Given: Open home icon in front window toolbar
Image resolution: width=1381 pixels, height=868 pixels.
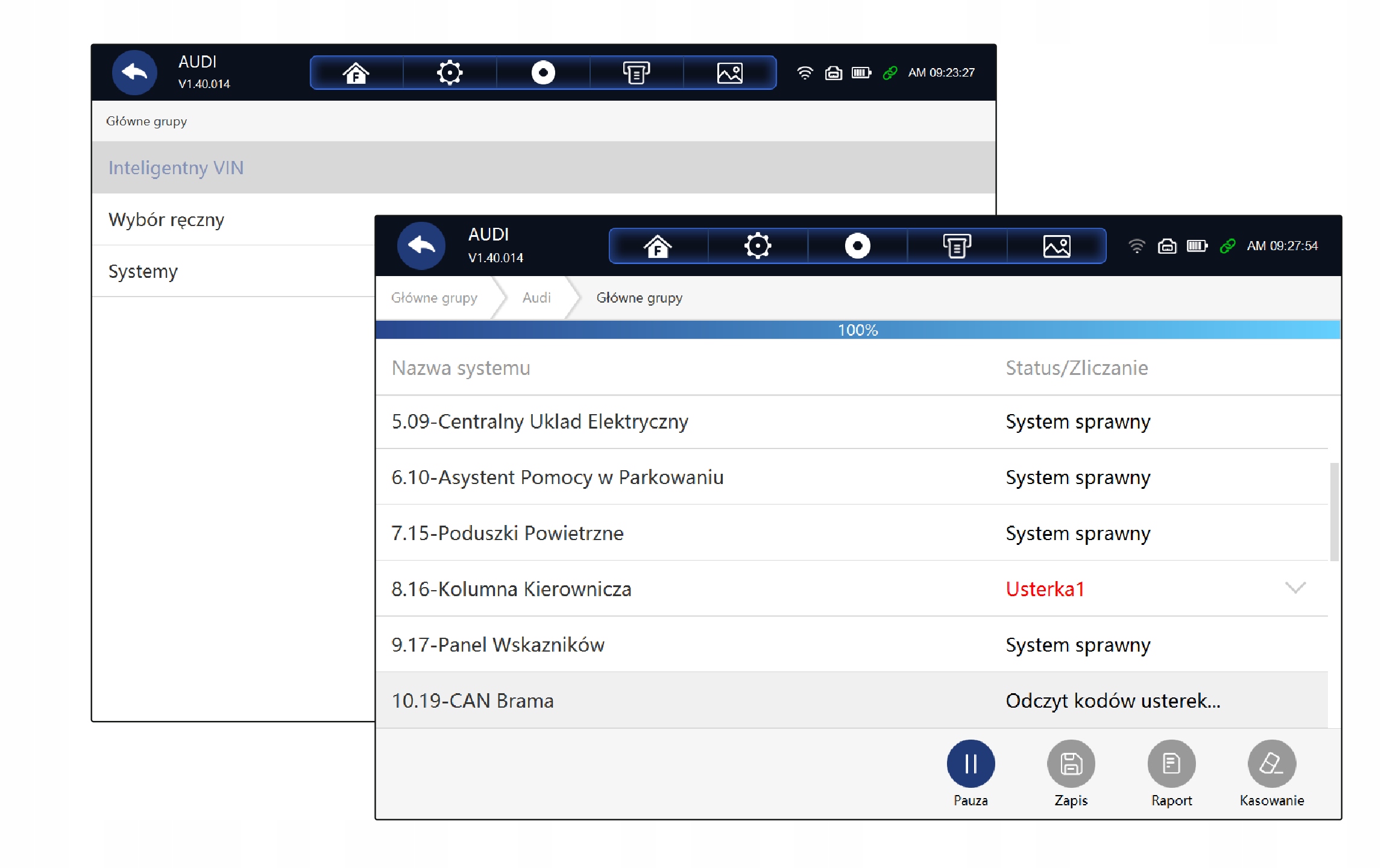Looking at the screenshot, I should 658,246.
